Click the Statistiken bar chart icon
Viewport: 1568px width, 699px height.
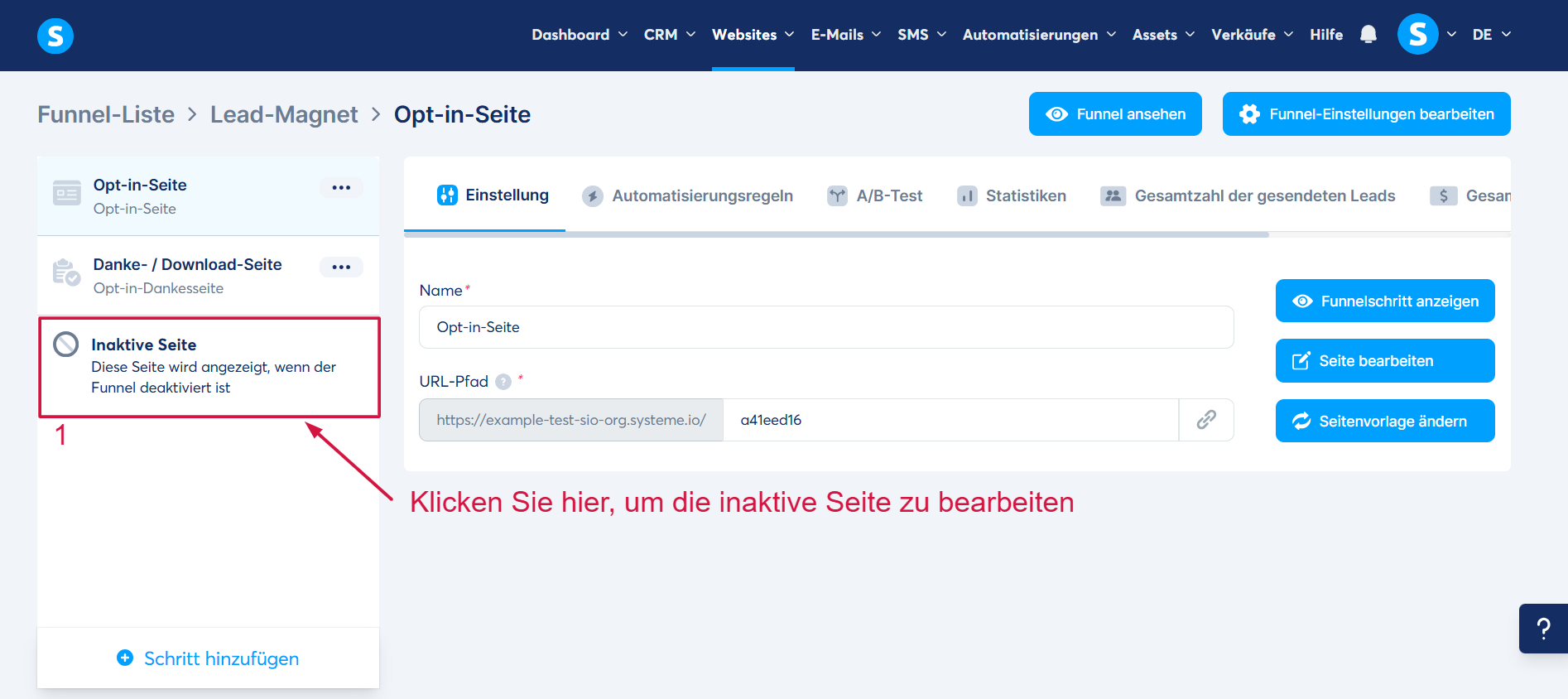(x=967, y=196)
